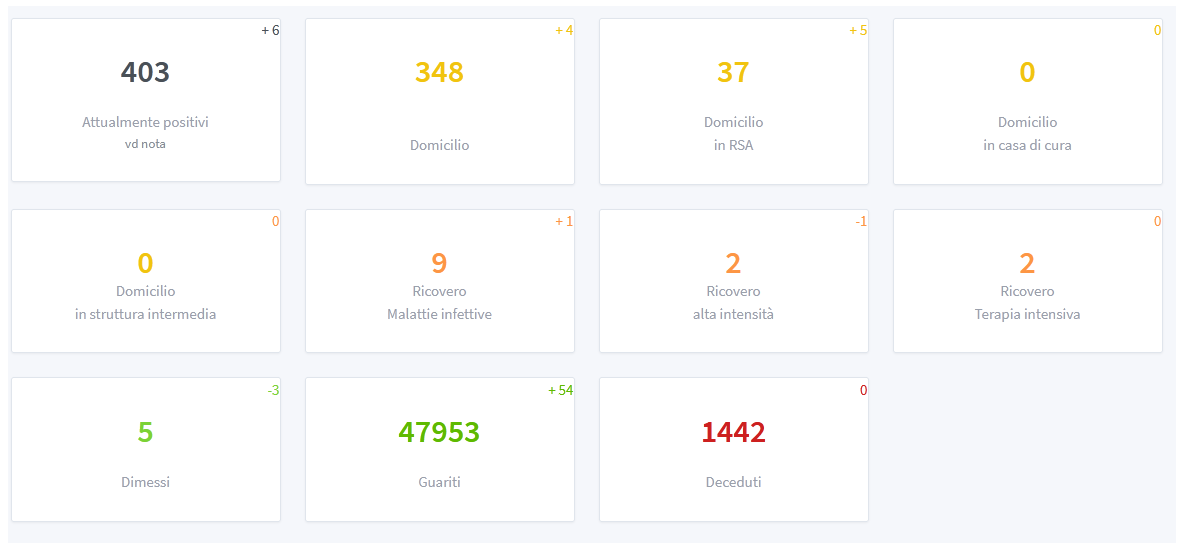The width and height of the screenshot is (1184, 553).
Task: Click the +54 change on Guariti card
Action: coord(560,390)
